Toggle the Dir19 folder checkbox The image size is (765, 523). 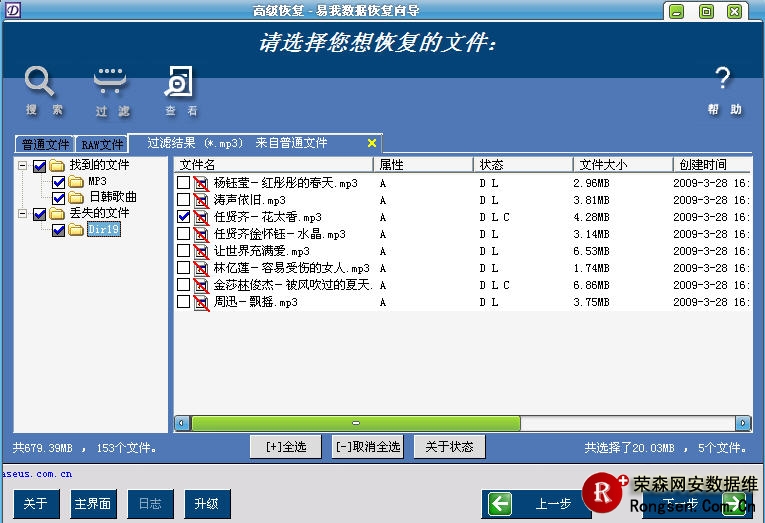(x=58, y=230)
